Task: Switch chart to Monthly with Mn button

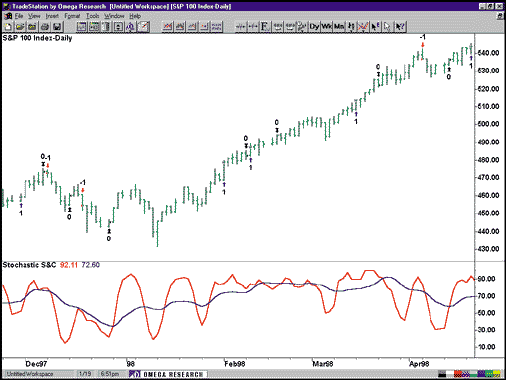Action: pos(339,27)
